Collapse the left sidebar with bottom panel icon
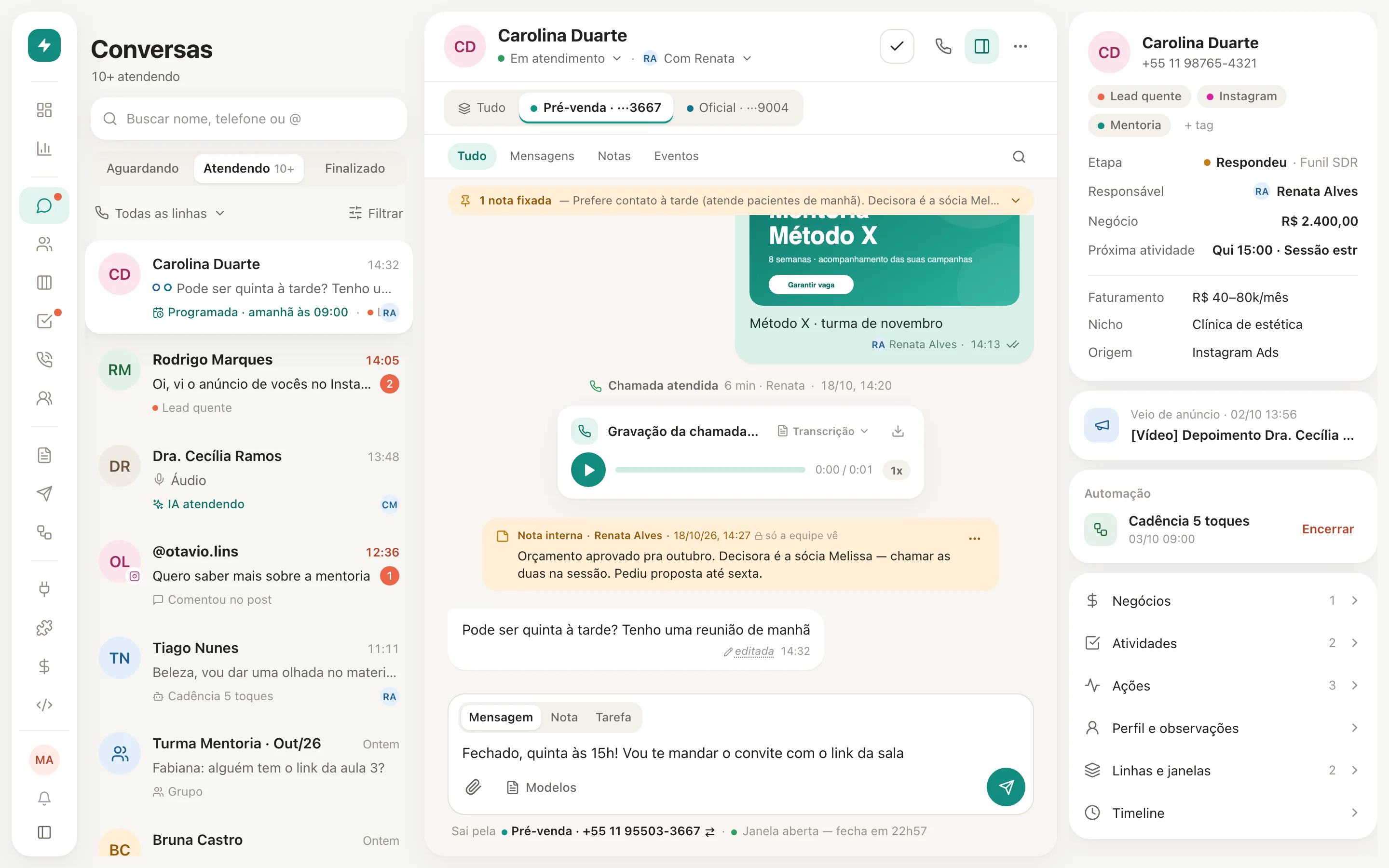This screenshot has width=1389, height=868. (44, 832)
